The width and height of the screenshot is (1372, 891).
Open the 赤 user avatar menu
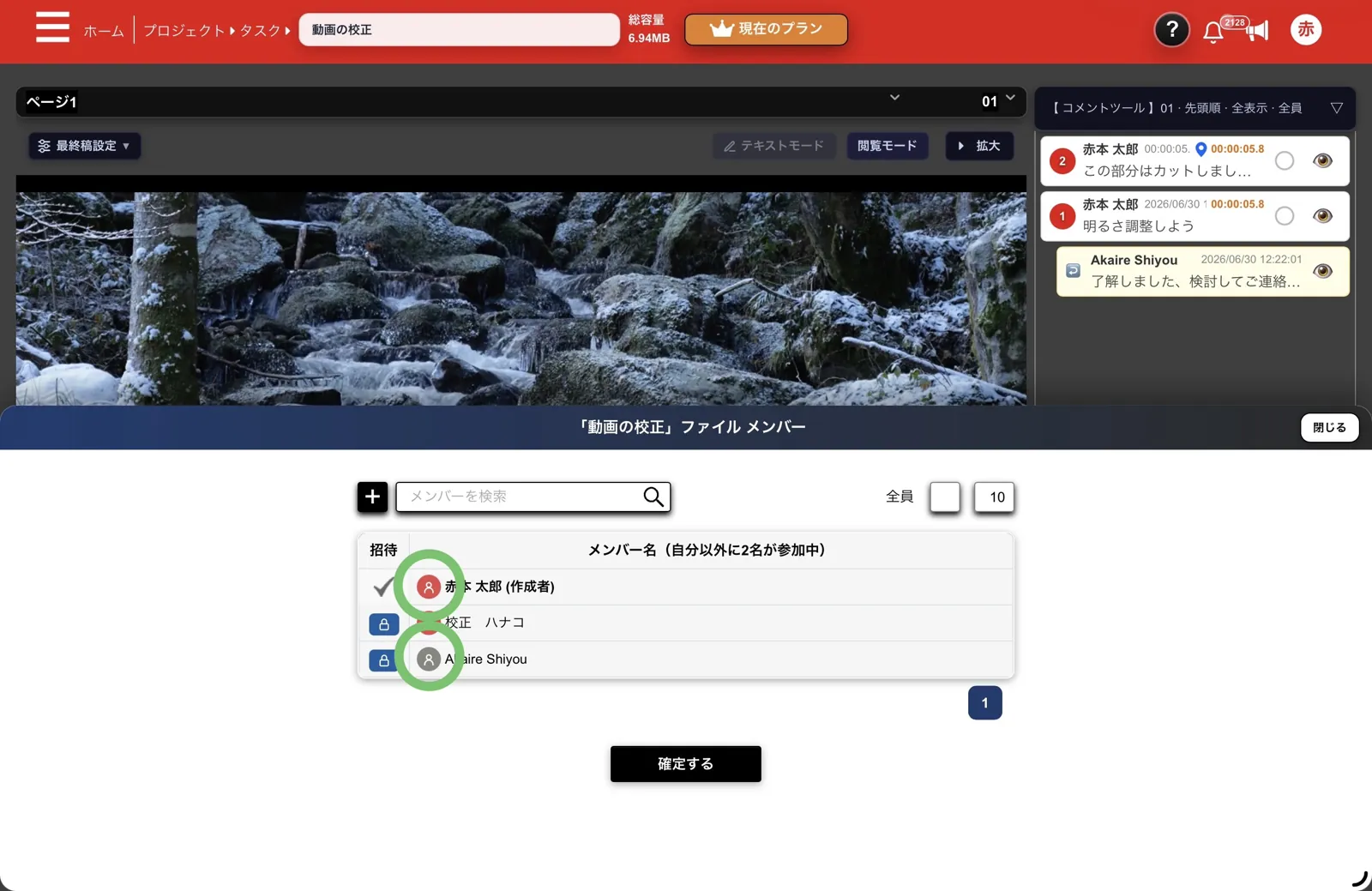(1305, 29)
